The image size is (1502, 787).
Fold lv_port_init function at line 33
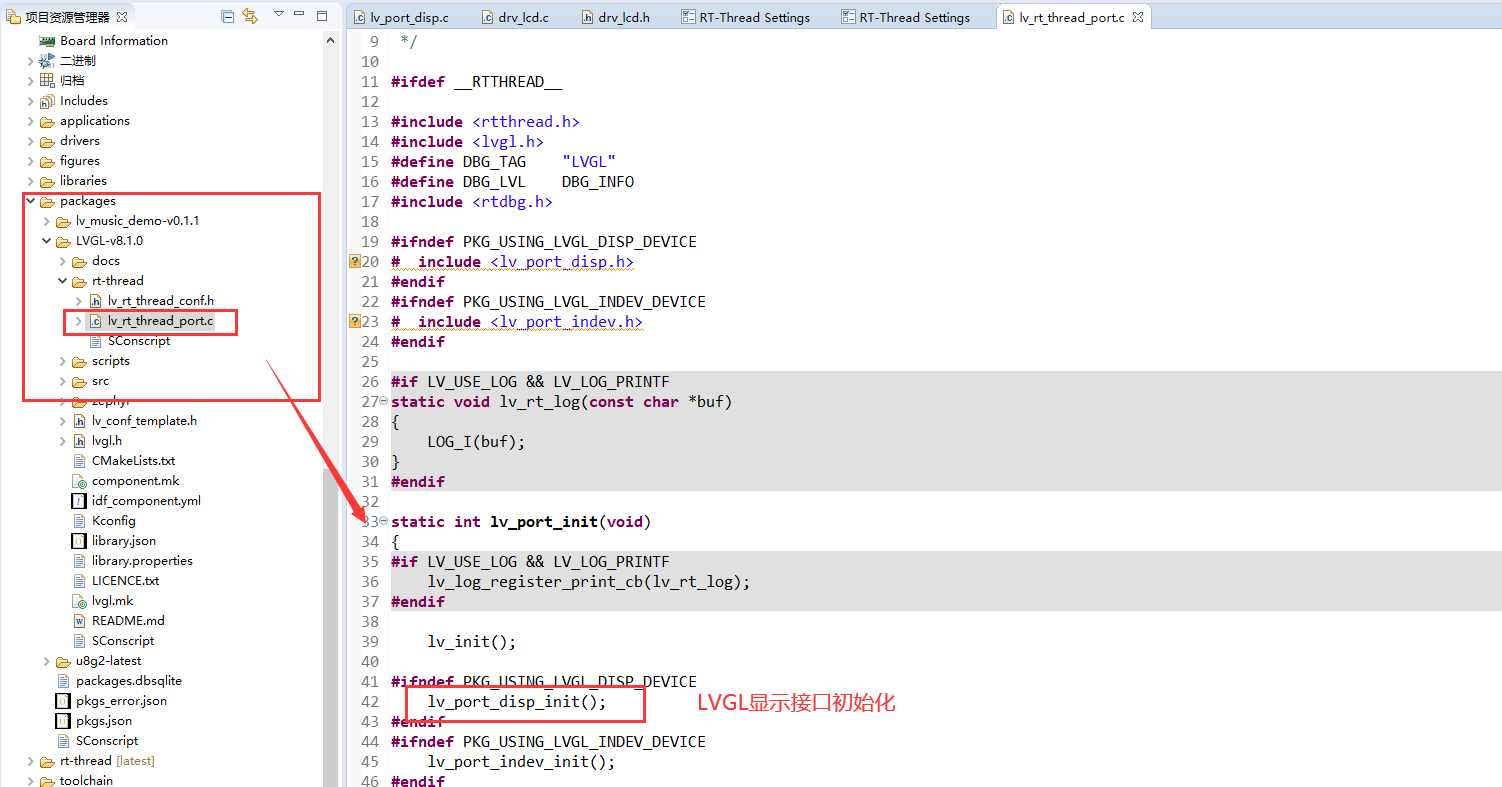(384, 522)
